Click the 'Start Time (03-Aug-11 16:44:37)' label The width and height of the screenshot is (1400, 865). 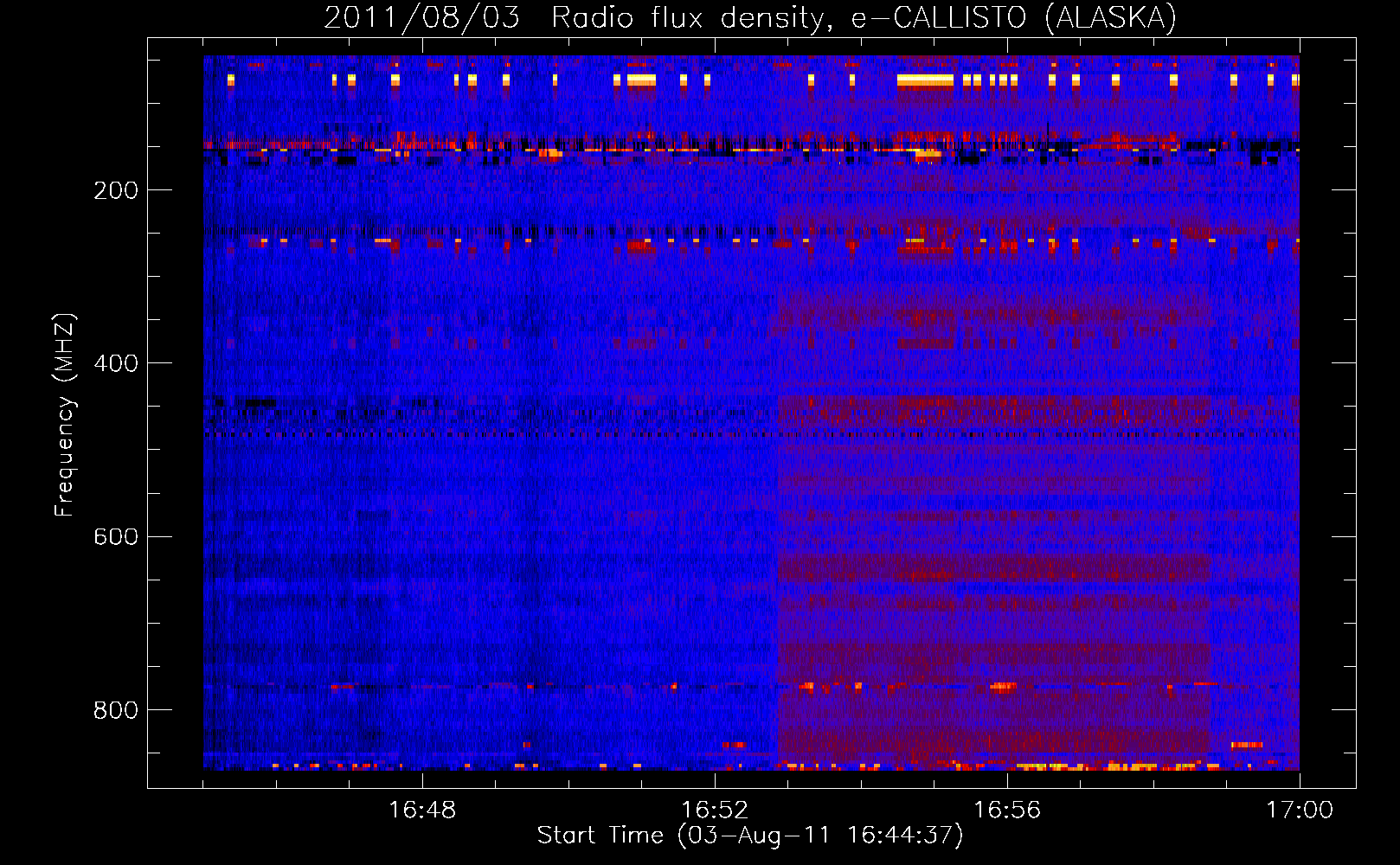click(750, 836)
